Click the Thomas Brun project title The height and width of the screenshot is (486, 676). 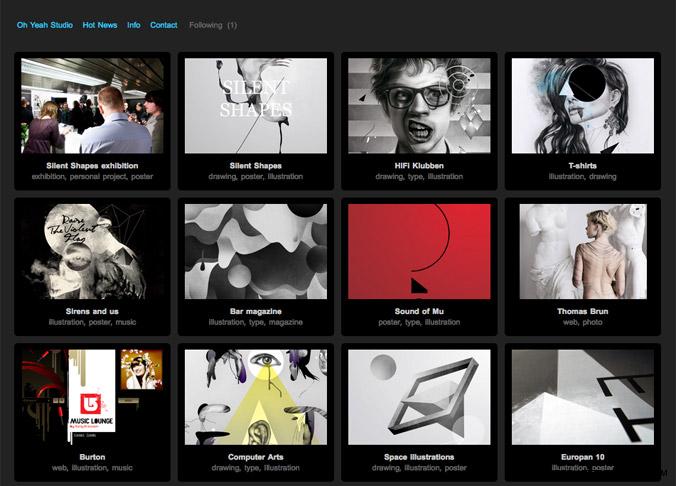pyautogui.click(x=582, y=311)
